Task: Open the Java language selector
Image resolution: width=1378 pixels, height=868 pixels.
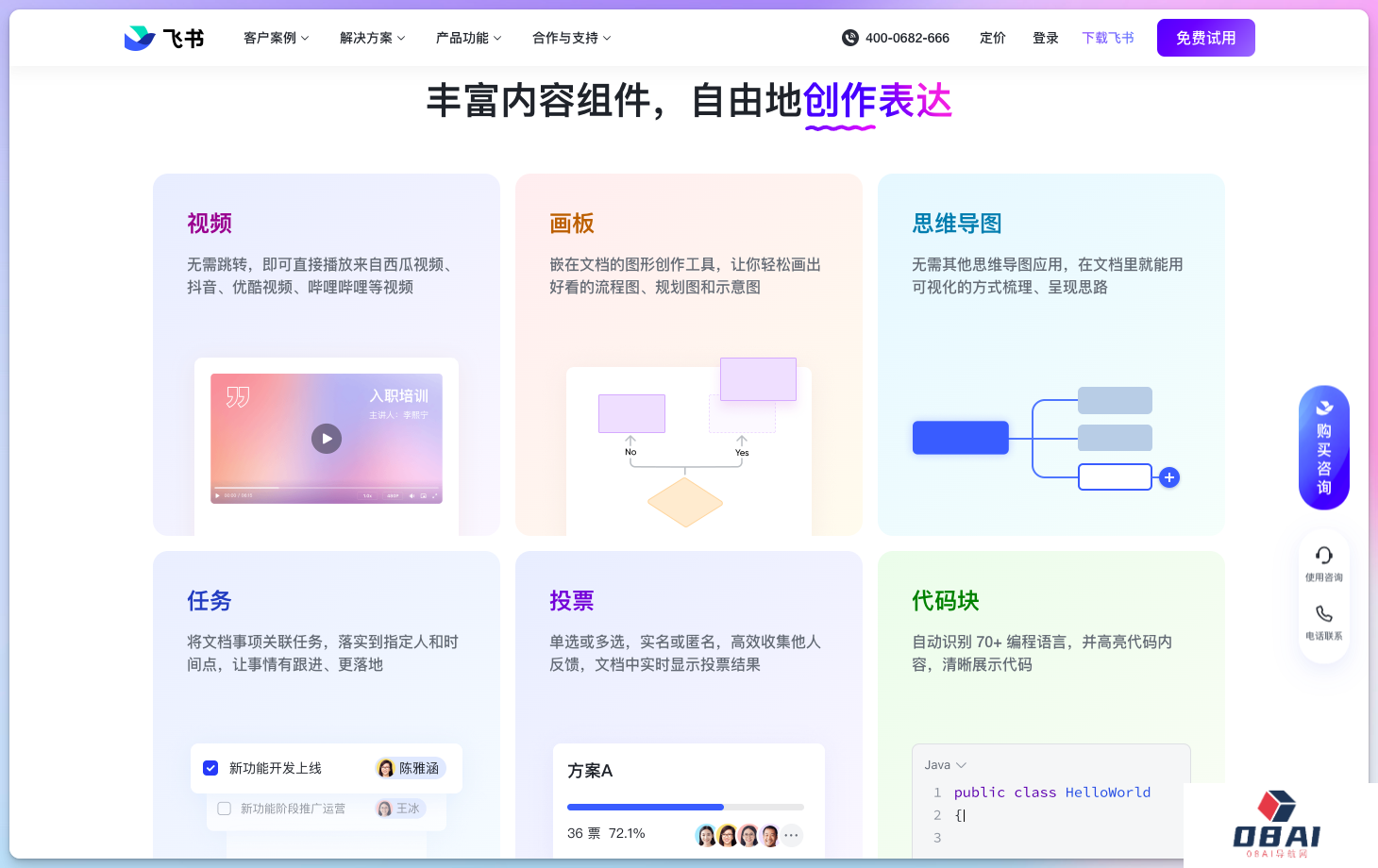Action: (x=946, y=765)
